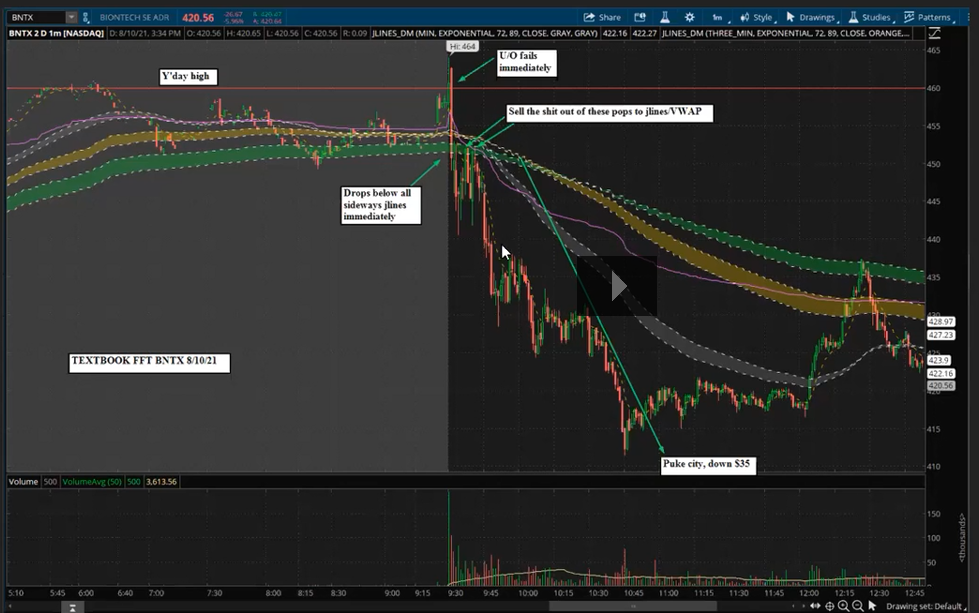Image resolution: width=979 pixels, height=613 pixels.
Task: Click the 423.9 price axis label
Action: tap(938, 360)
